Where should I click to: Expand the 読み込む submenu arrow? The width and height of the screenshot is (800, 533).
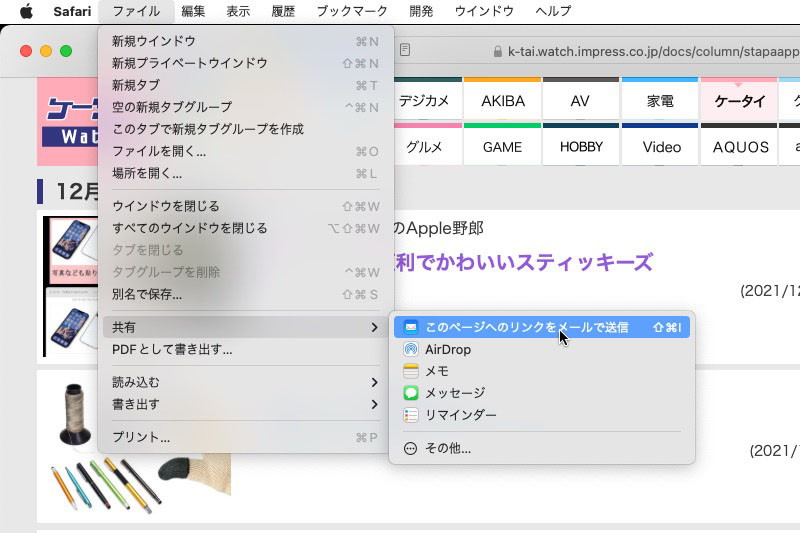[x=374, y=382]
